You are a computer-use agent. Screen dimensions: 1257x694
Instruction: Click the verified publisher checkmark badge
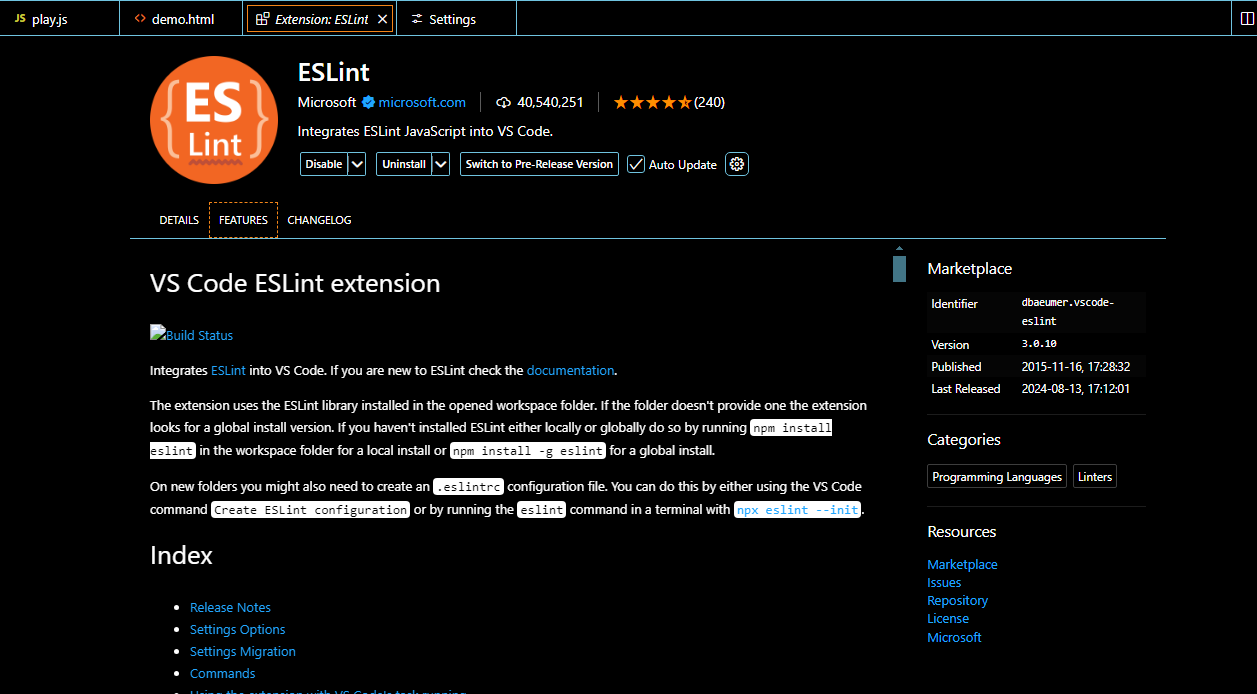(369, 102)
